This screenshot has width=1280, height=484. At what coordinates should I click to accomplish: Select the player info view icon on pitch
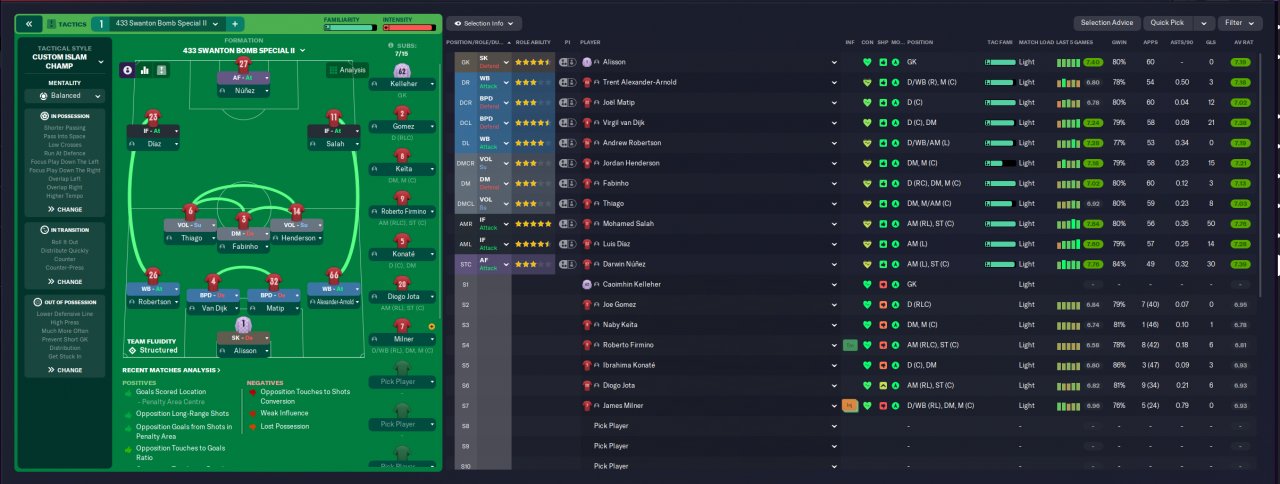(127, 70)
